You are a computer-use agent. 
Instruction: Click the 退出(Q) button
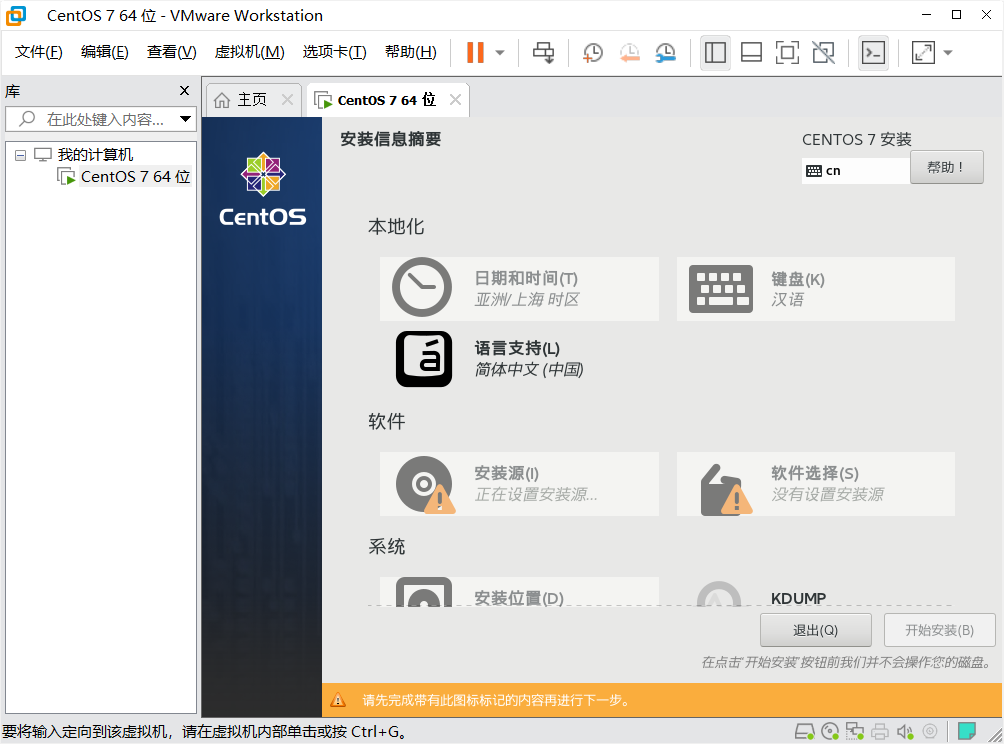click(x=815, y=630)
